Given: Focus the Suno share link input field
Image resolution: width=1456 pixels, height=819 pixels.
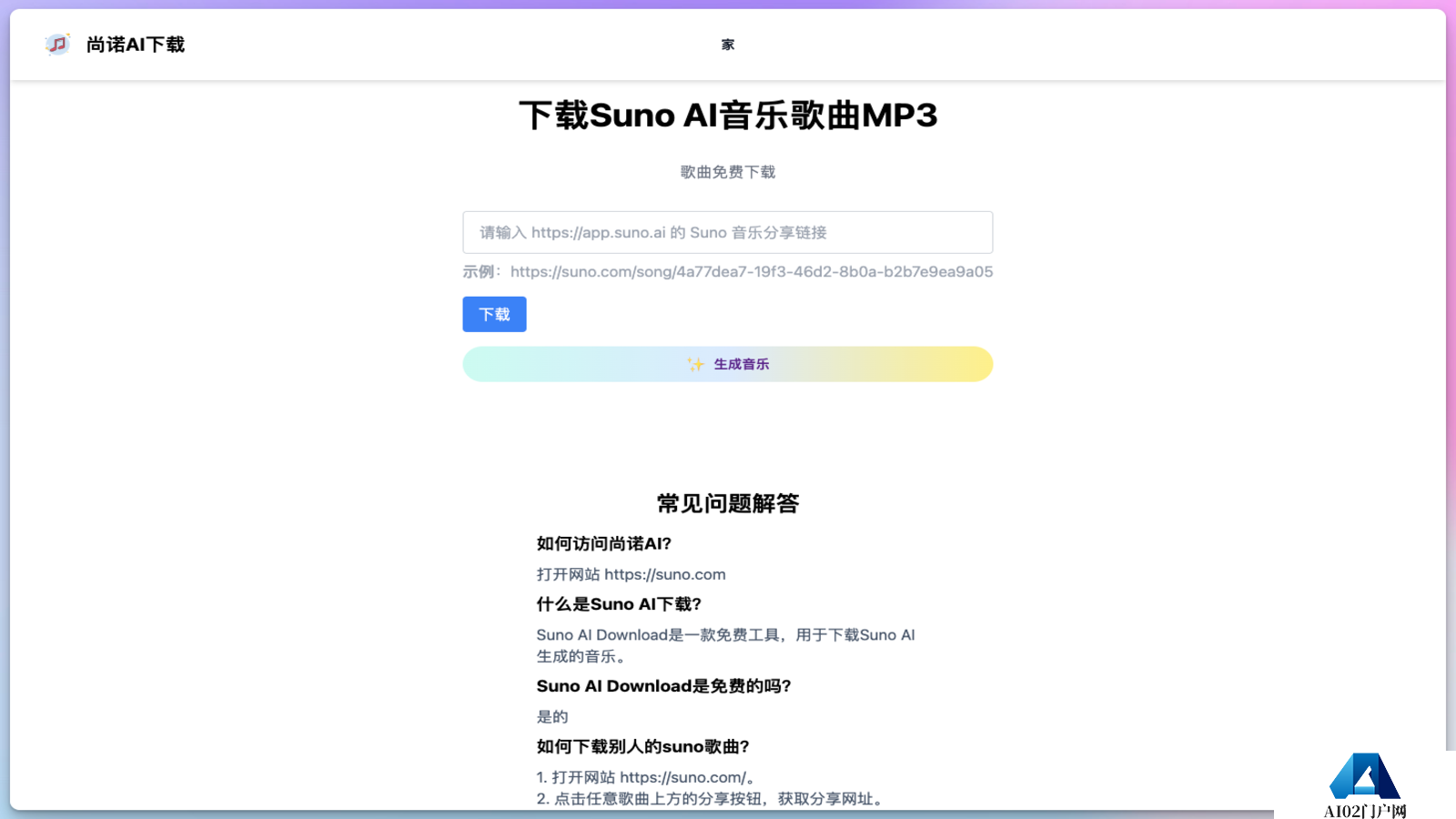Looking at the screenshot, I should point(728,232).
